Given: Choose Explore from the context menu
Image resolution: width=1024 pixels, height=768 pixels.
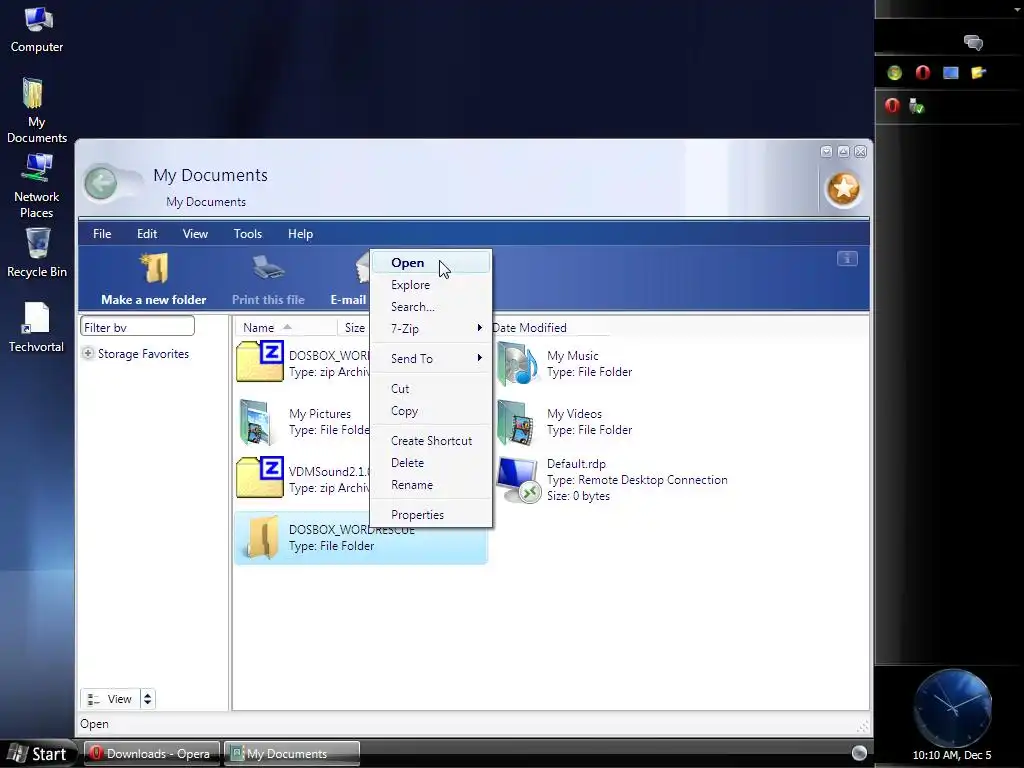Looking at the screenshot, I should pyautogui.click(x=431, y=285).
